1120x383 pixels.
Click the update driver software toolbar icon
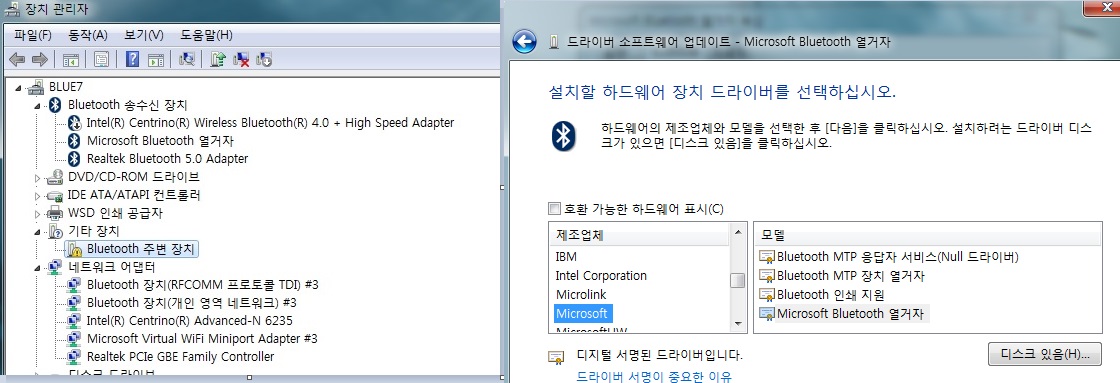[219, 59]
